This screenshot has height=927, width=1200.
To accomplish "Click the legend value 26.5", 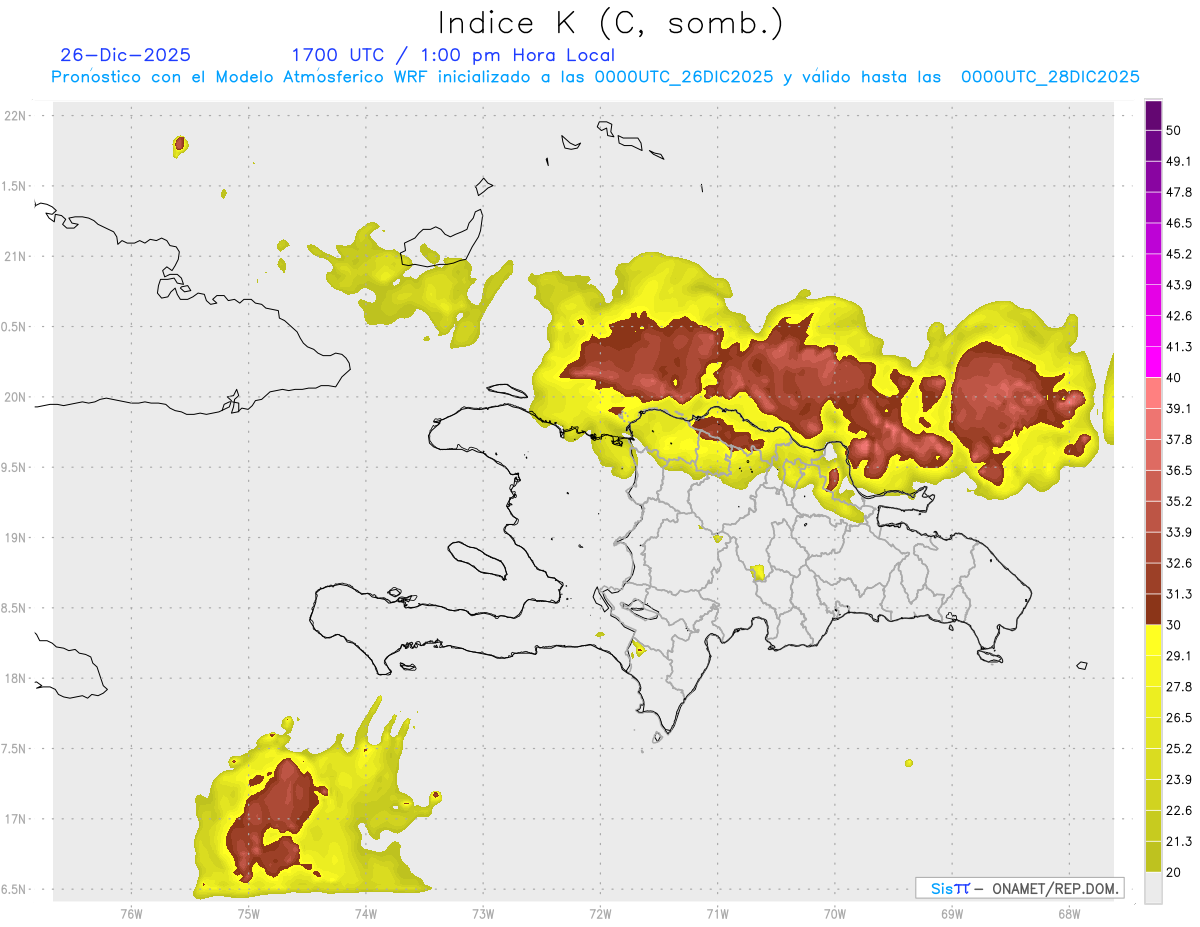I will (1179, 717).
